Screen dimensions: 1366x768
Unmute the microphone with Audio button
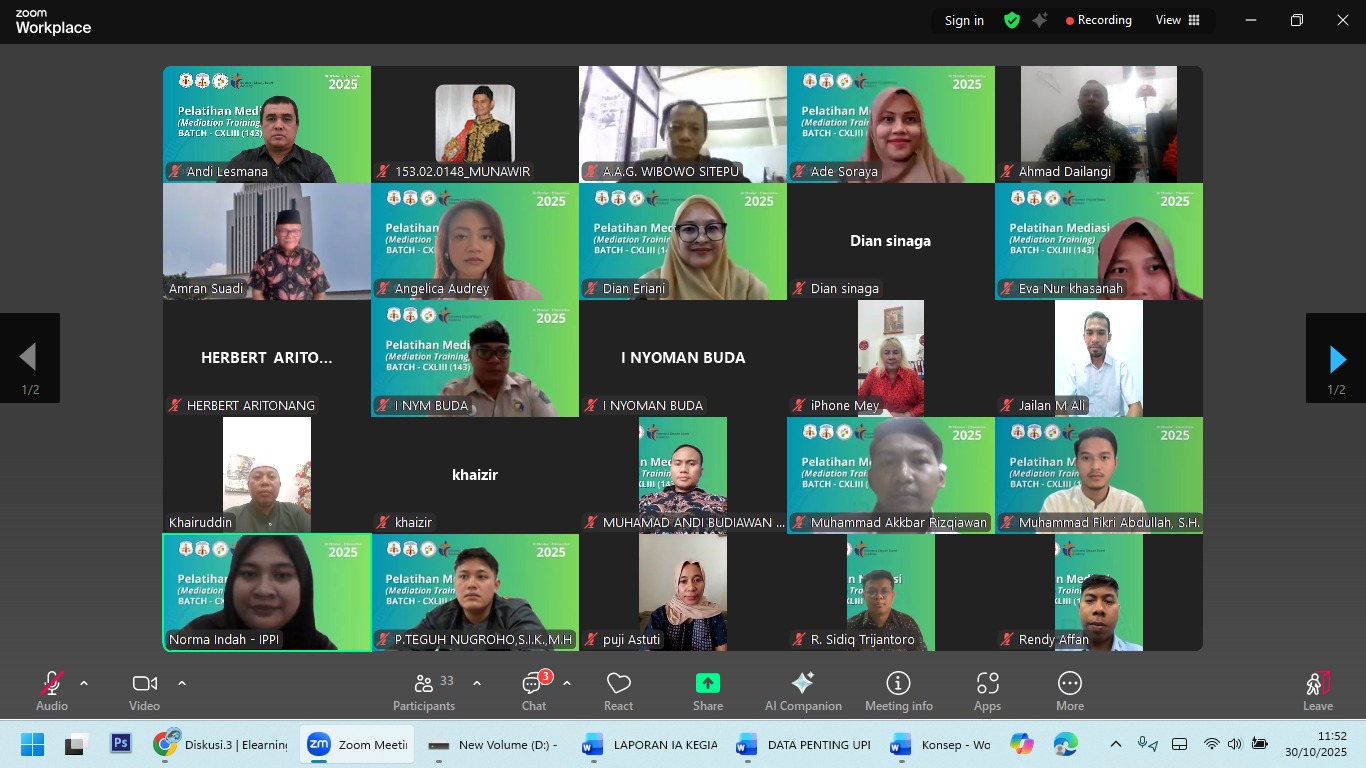coord(52,691)
